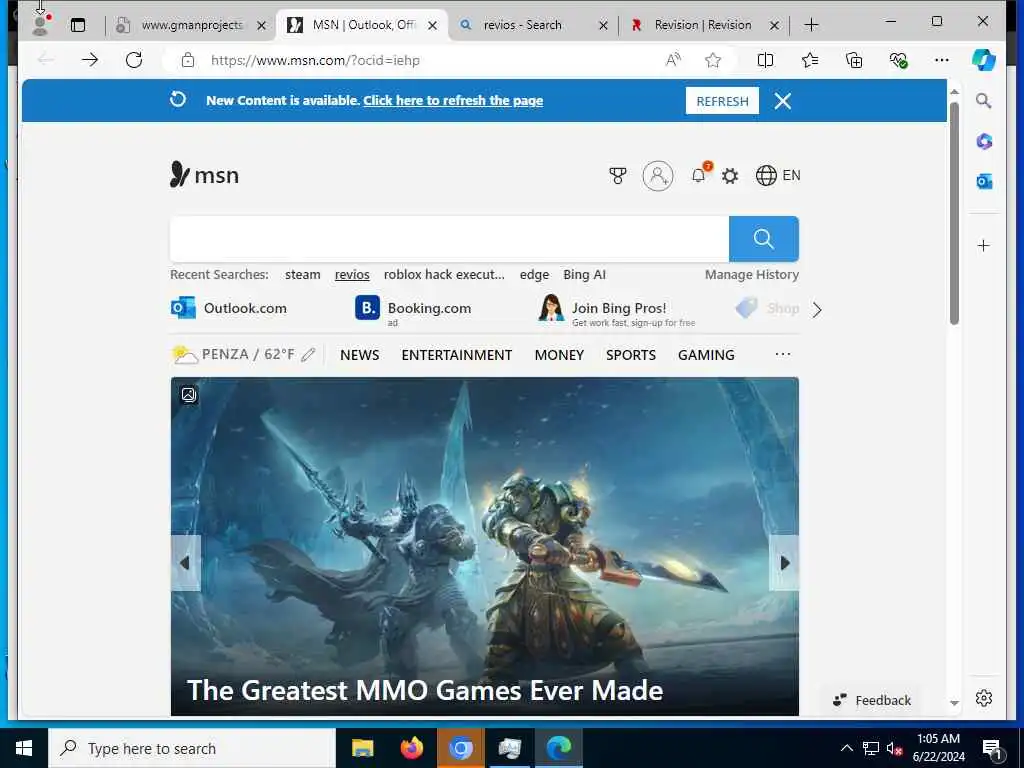The width and height of the screenshot is (1024, 768).
Task: Show more categories ellipsis
Action: tap(782, 355)
